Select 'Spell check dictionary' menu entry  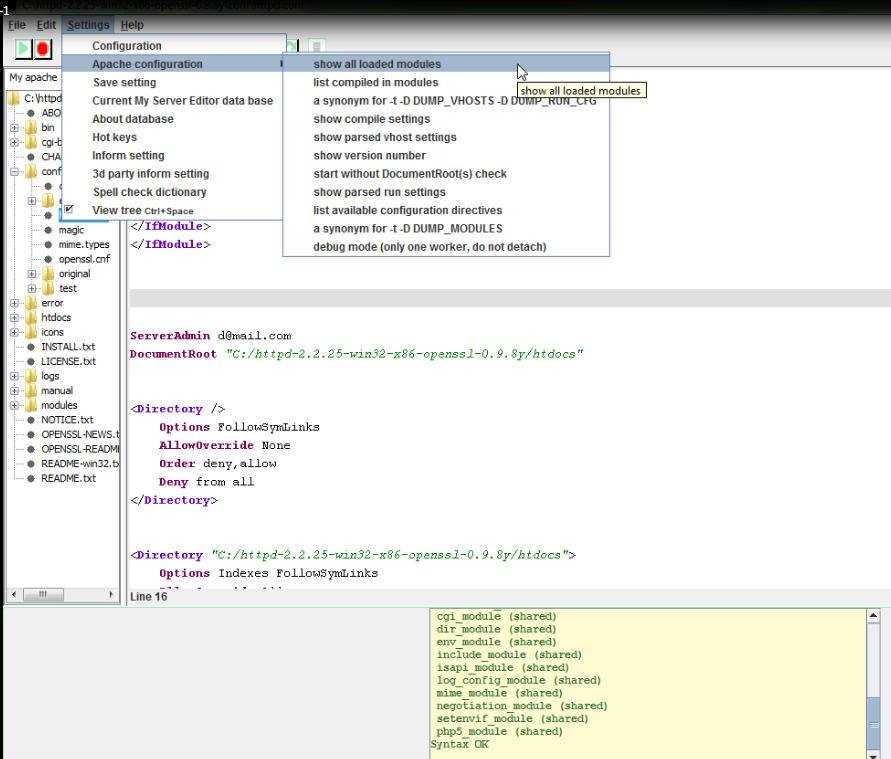coord(149,192)
